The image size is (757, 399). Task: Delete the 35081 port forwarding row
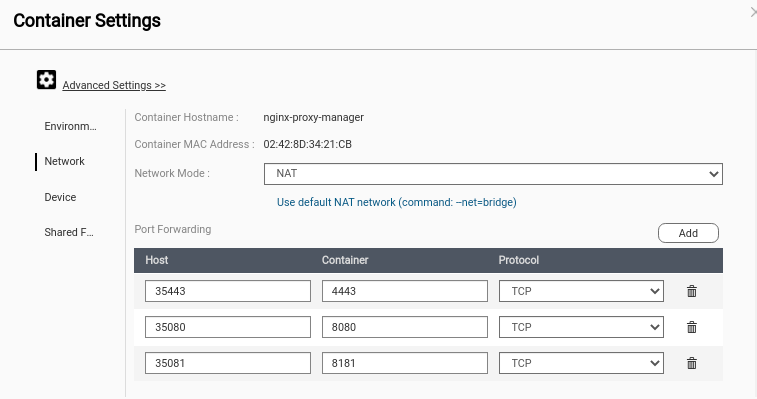point(692,363)
